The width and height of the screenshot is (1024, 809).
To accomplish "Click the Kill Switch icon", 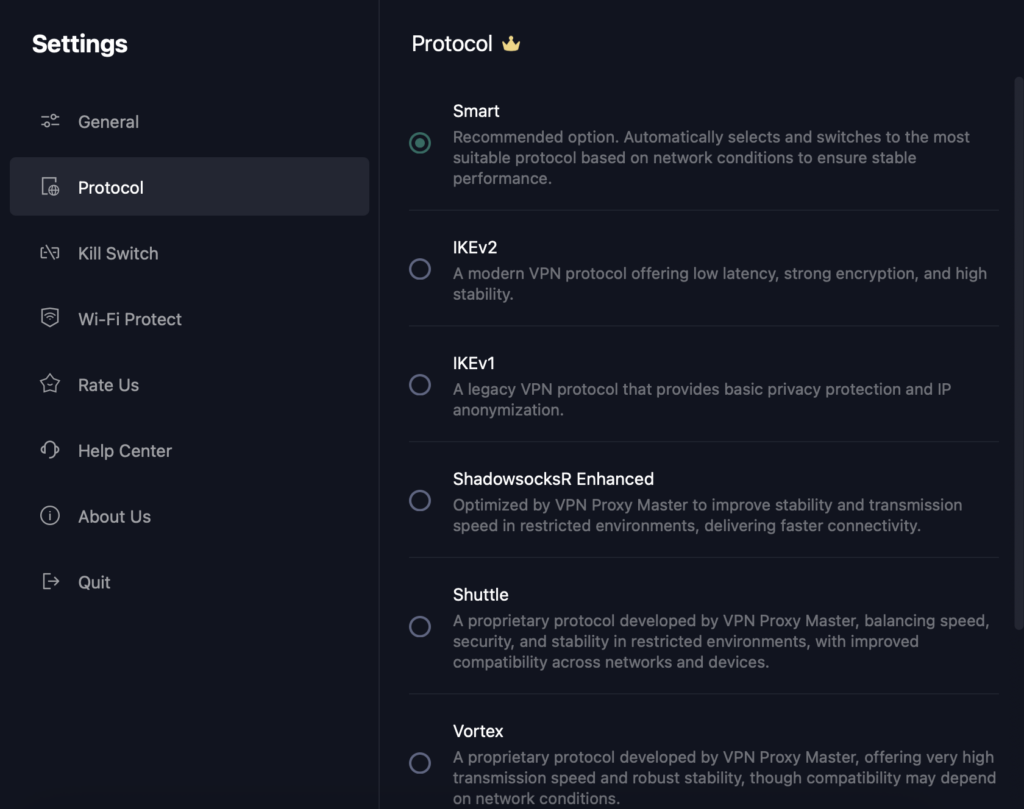I will click(x=50, y=254).
